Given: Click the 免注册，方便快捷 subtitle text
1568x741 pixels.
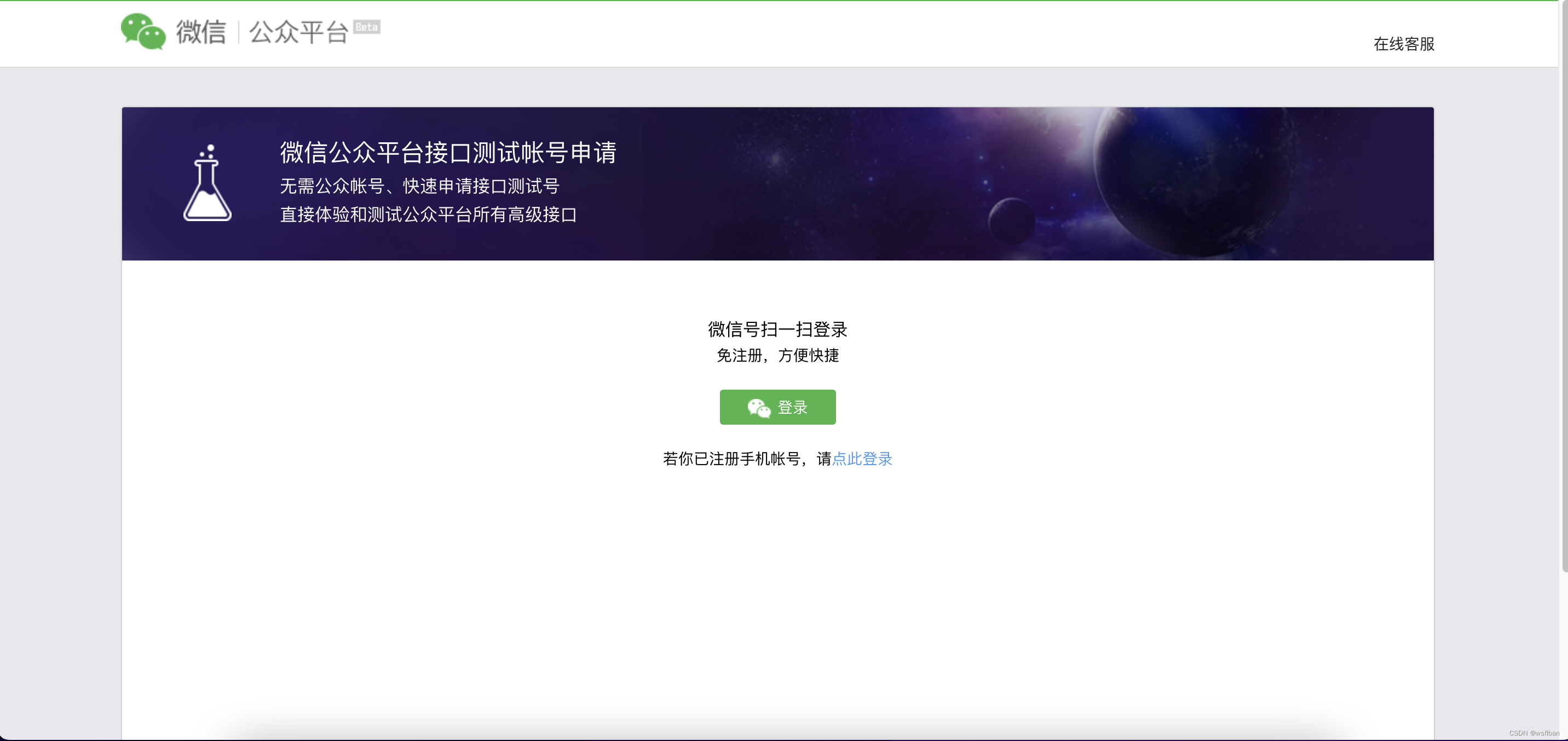Looking at the screenshot, I should (777, 355).
